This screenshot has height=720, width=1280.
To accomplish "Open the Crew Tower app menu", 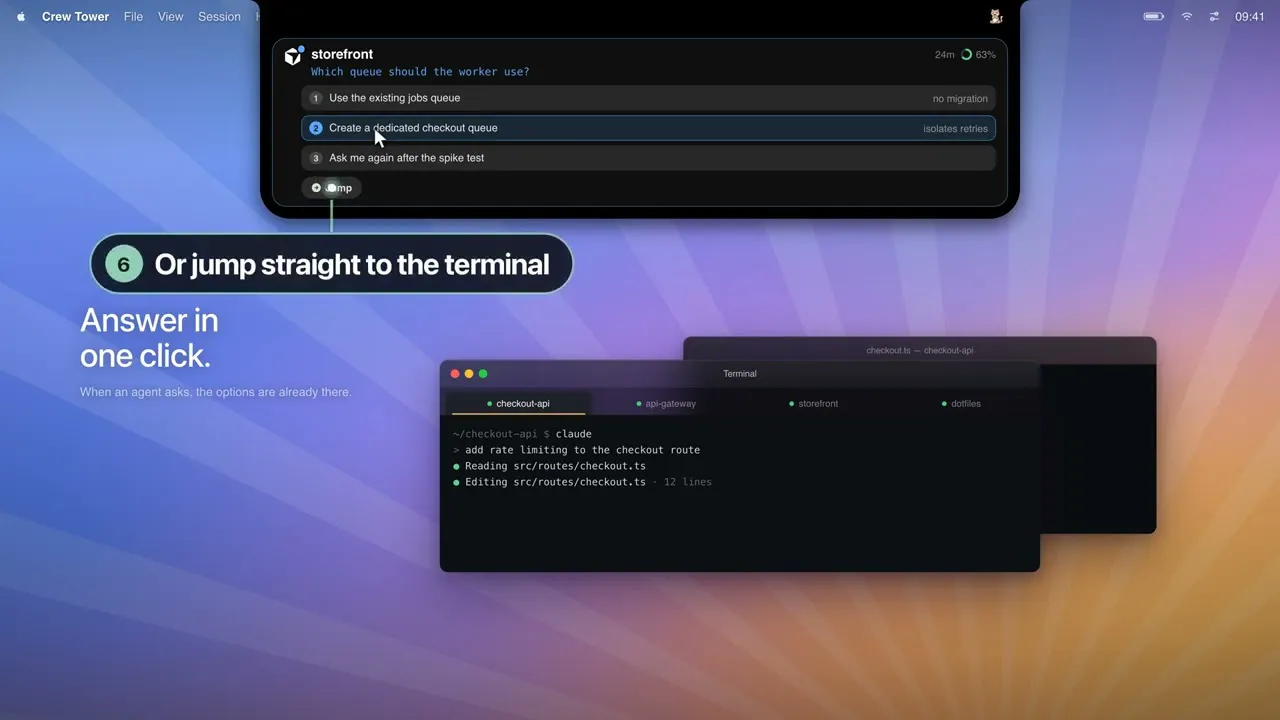I will (76, 16).
